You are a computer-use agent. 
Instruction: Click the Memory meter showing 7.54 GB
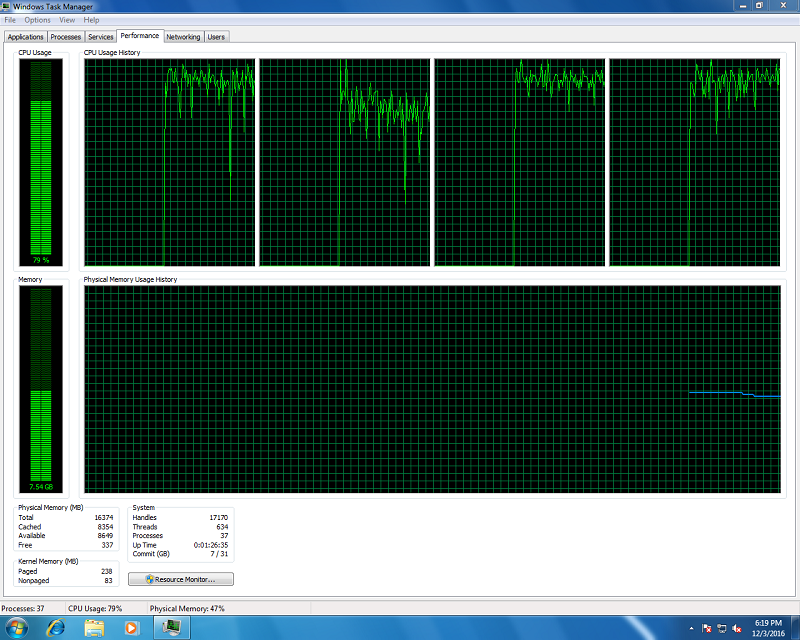click(41, 389)
